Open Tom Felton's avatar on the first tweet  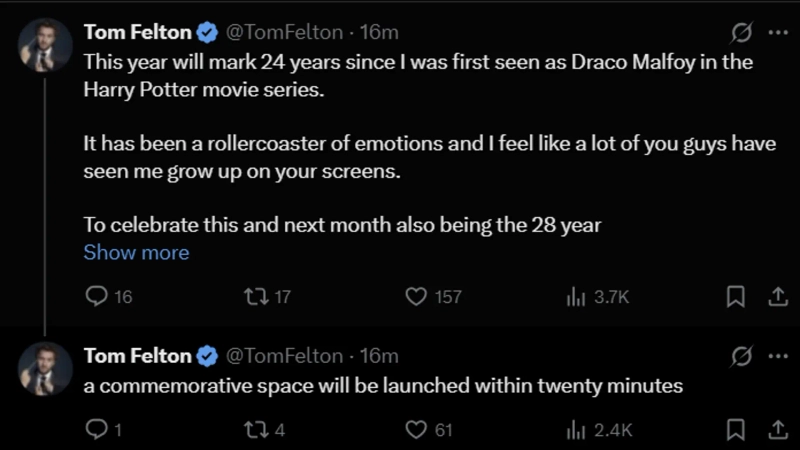46,45
